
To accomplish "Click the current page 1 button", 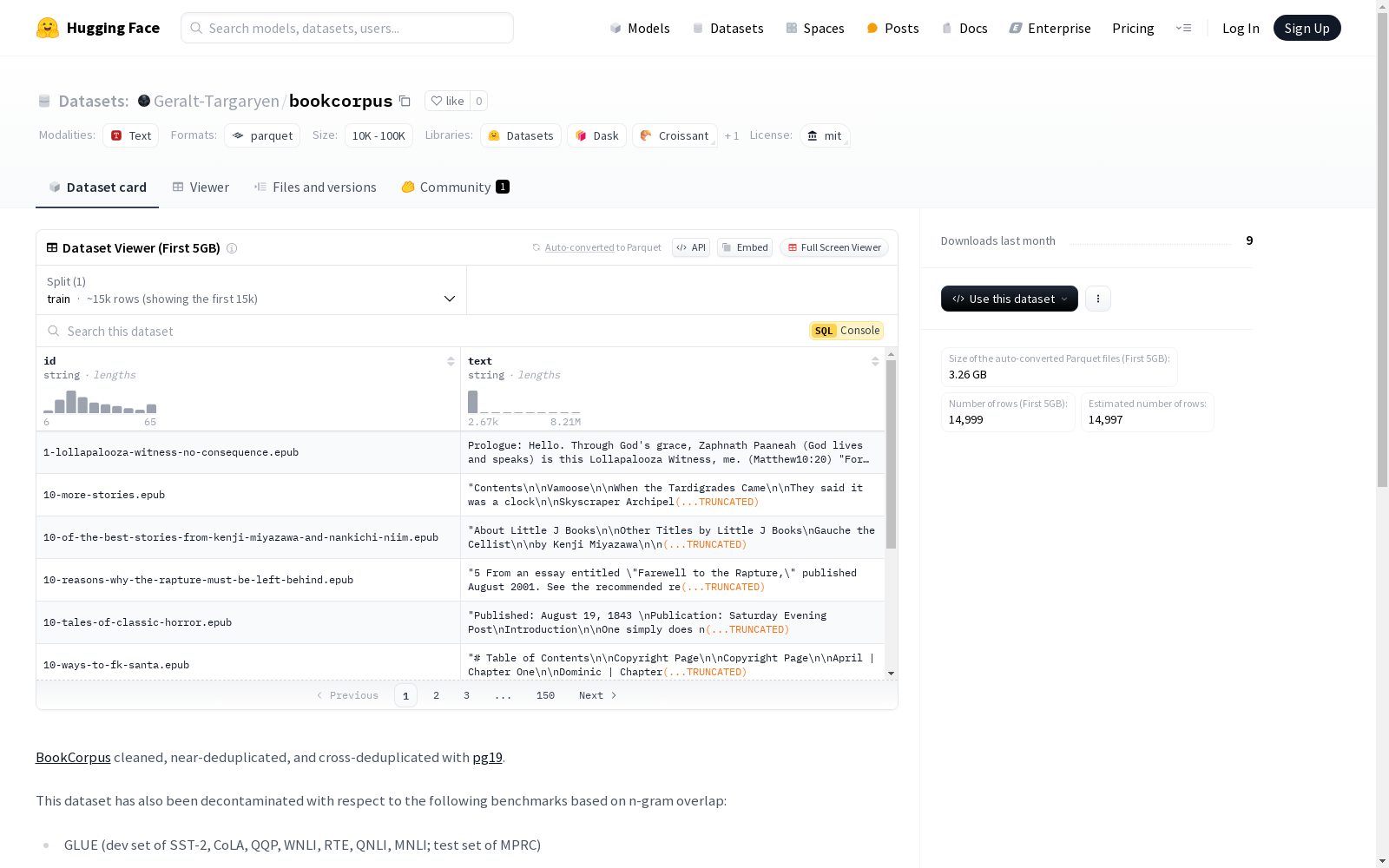I will pos(405,695).
